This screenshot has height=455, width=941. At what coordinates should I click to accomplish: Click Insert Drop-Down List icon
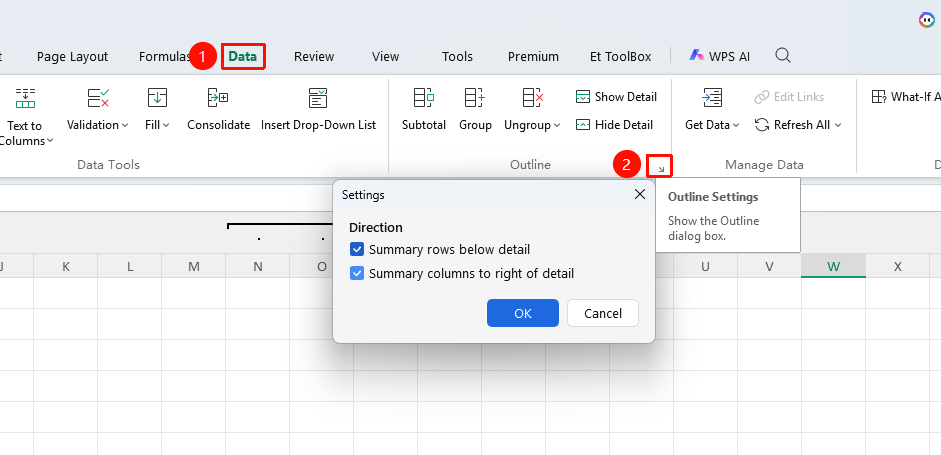(318, 97)
